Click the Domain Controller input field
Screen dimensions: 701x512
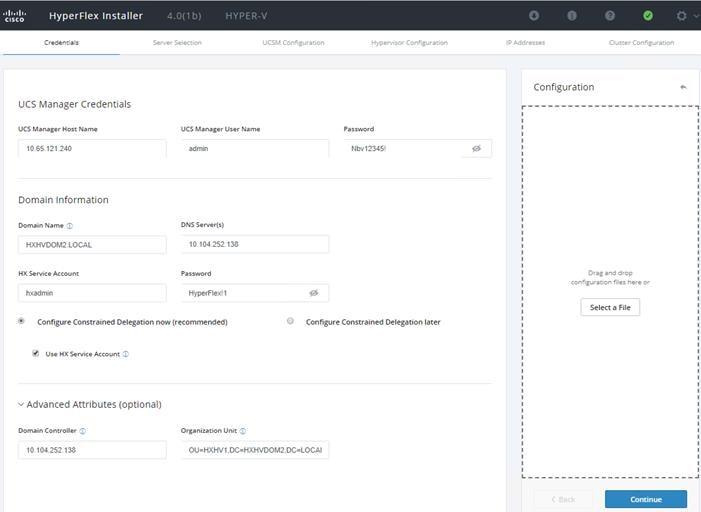pyautogui.click(x=92, y=450)
